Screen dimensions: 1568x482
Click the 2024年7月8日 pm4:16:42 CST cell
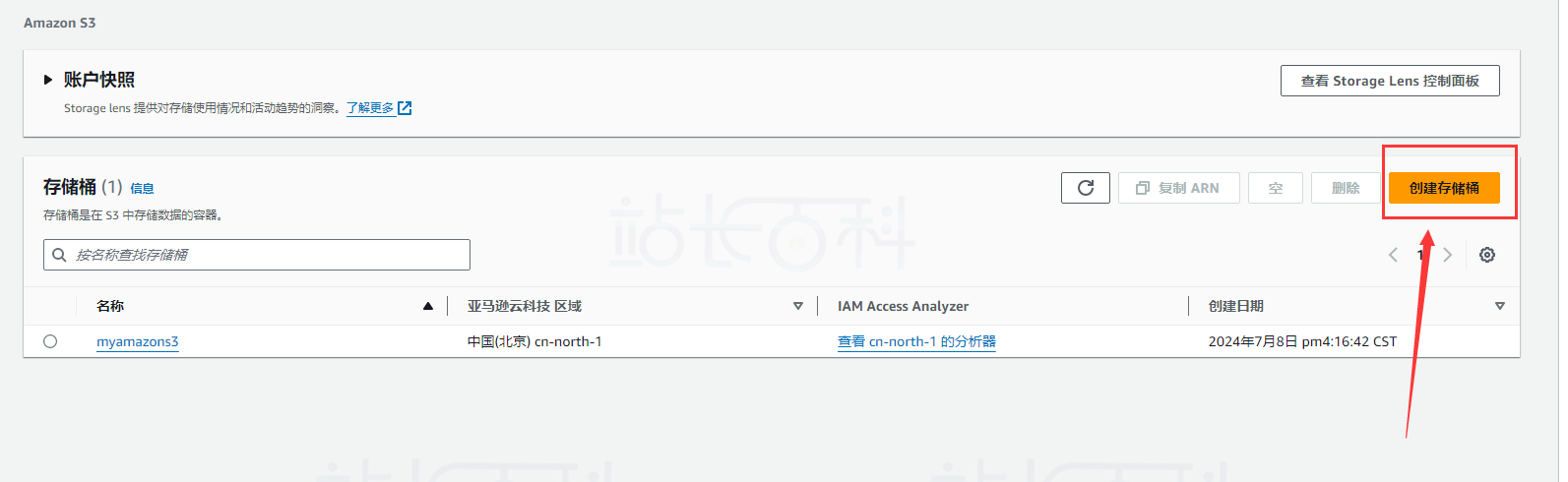(1302, 341)
